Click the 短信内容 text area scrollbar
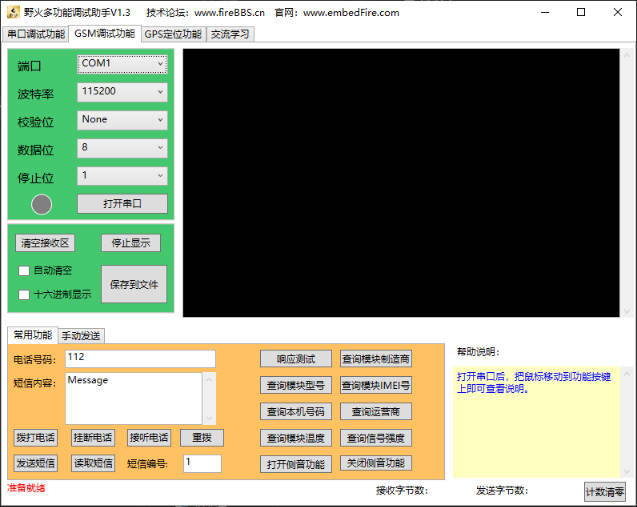The image size is (637, 507). coord(209,399)
